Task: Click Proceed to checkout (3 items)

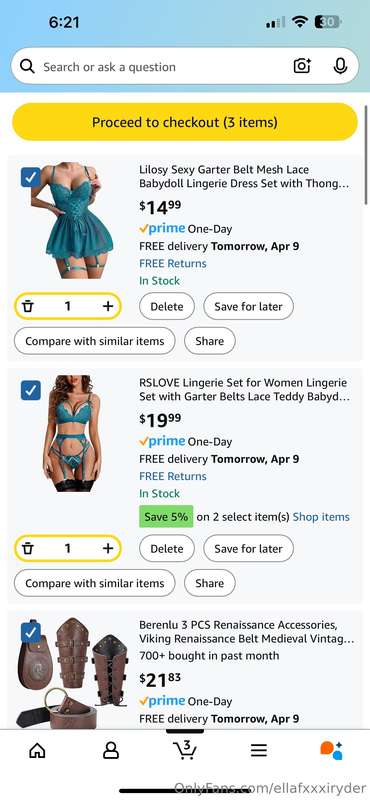Action: tap(185, 122)
